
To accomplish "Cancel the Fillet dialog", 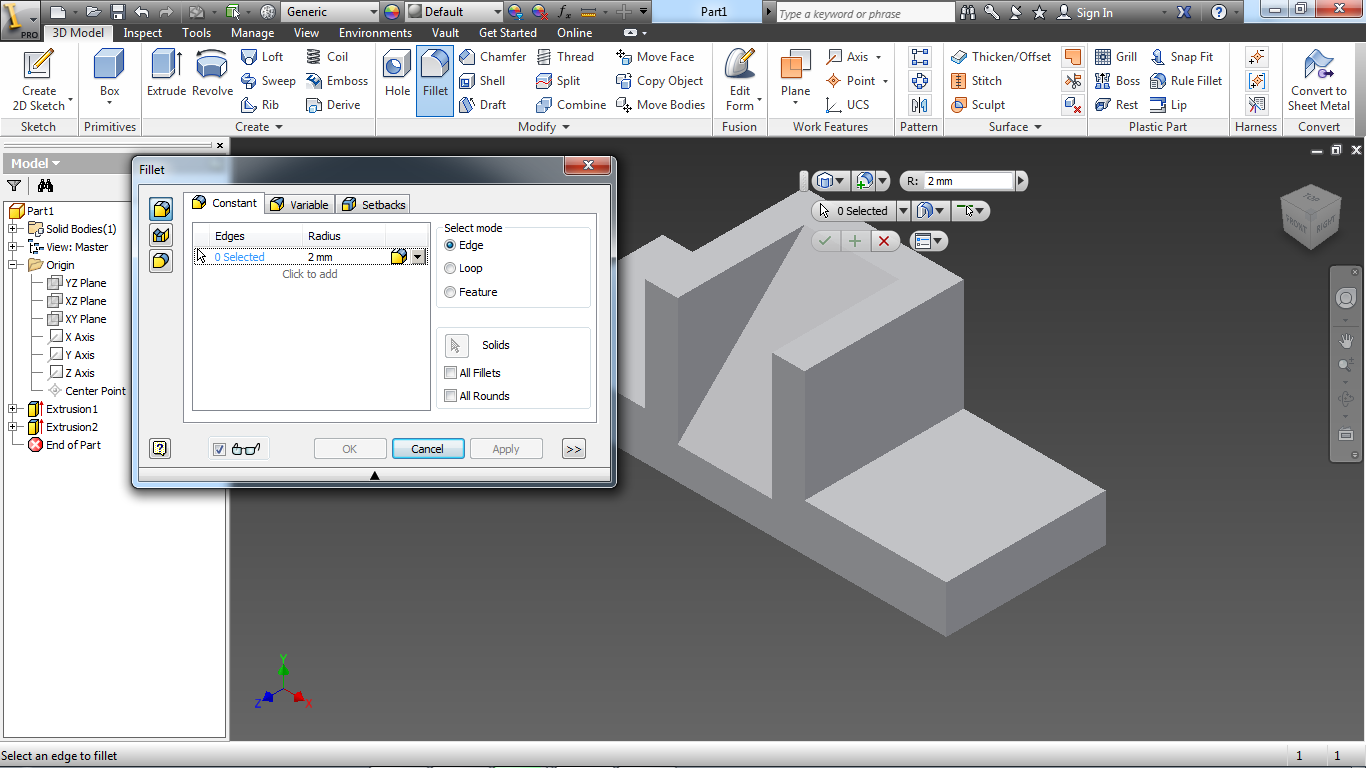I will click(x=427, y=449).
